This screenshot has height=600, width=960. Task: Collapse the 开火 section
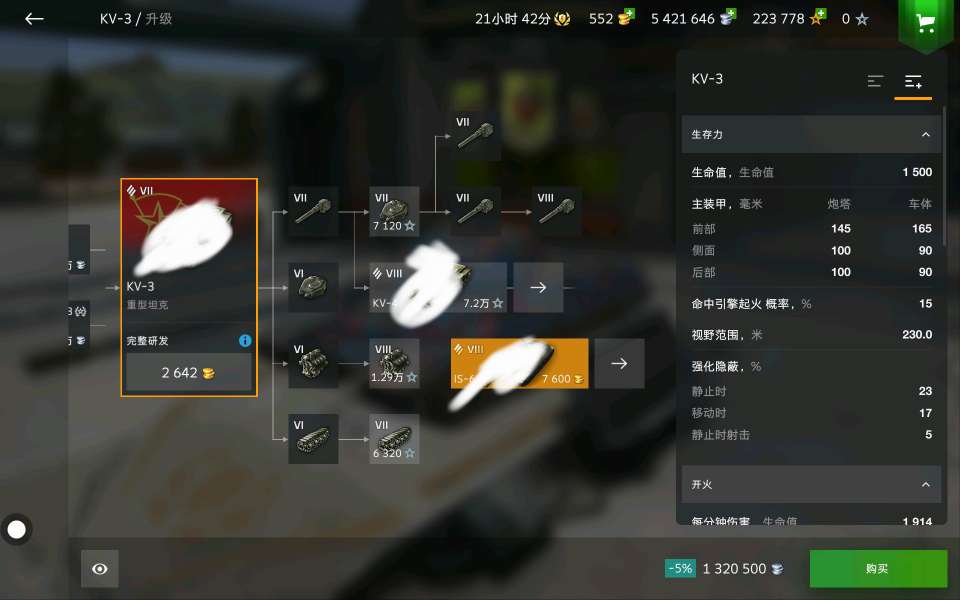click(926, 484)
